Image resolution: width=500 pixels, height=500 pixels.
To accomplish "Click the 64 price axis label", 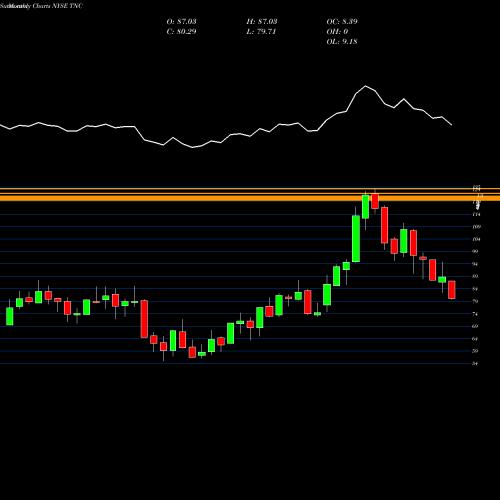I will click(x=475, y=339).
